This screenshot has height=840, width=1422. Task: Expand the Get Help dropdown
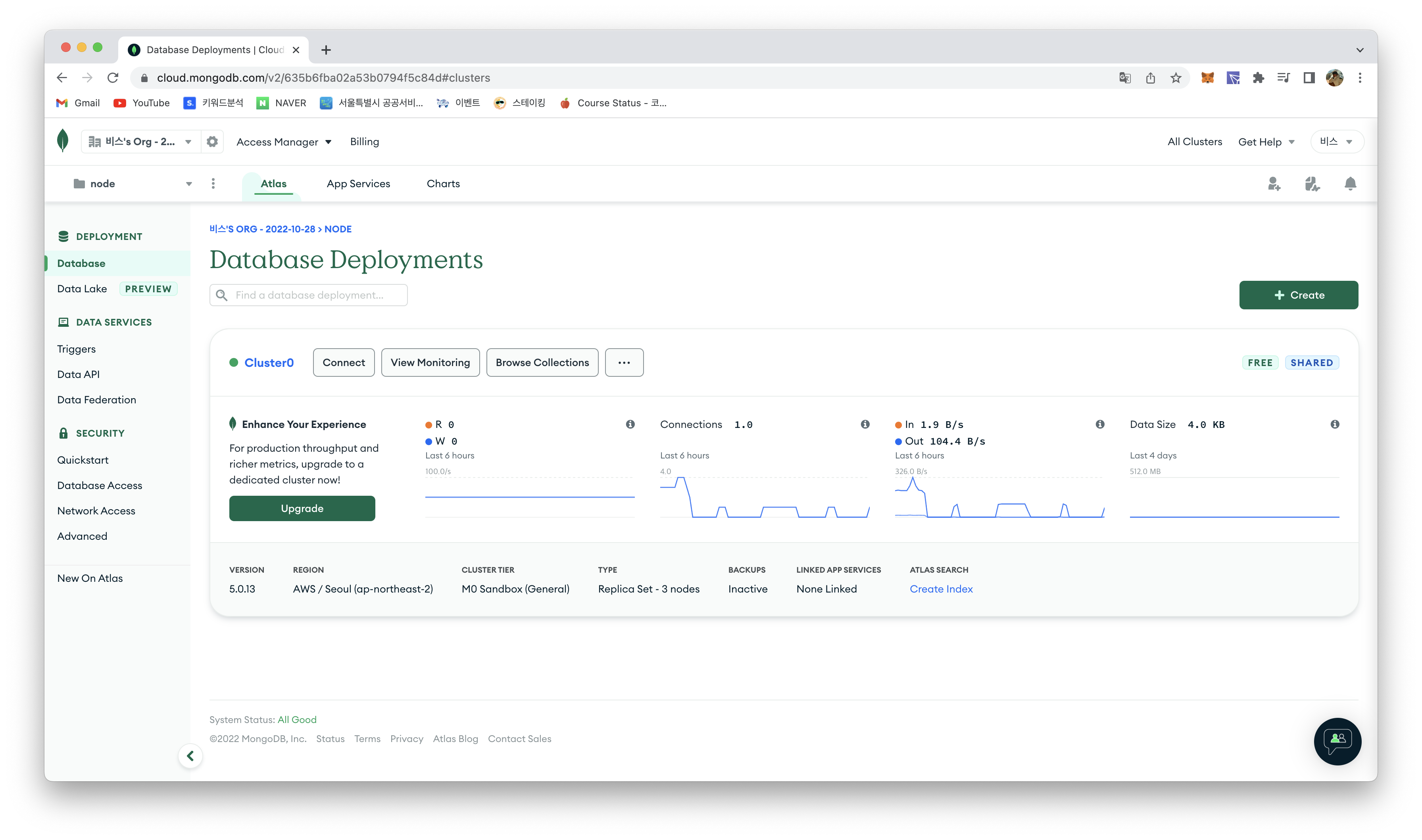[x=1266, y=142]
